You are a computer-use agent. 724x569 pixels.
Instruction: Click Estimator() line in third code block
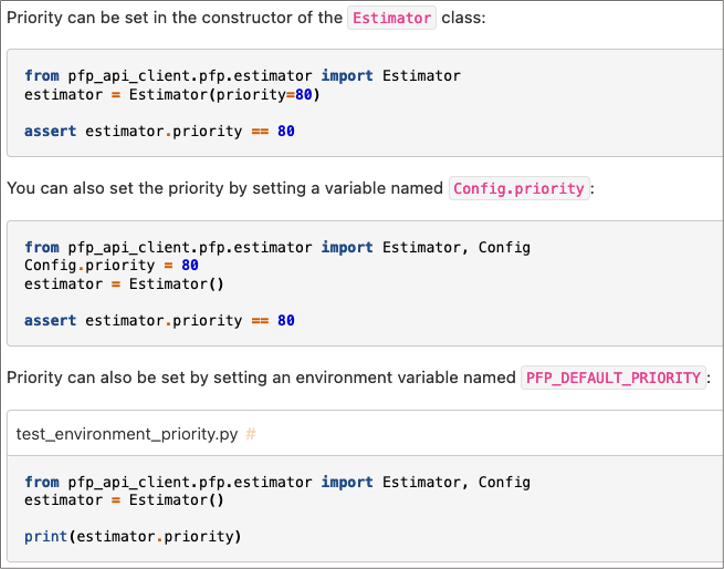pyautogui.click(x=123, y=499)
